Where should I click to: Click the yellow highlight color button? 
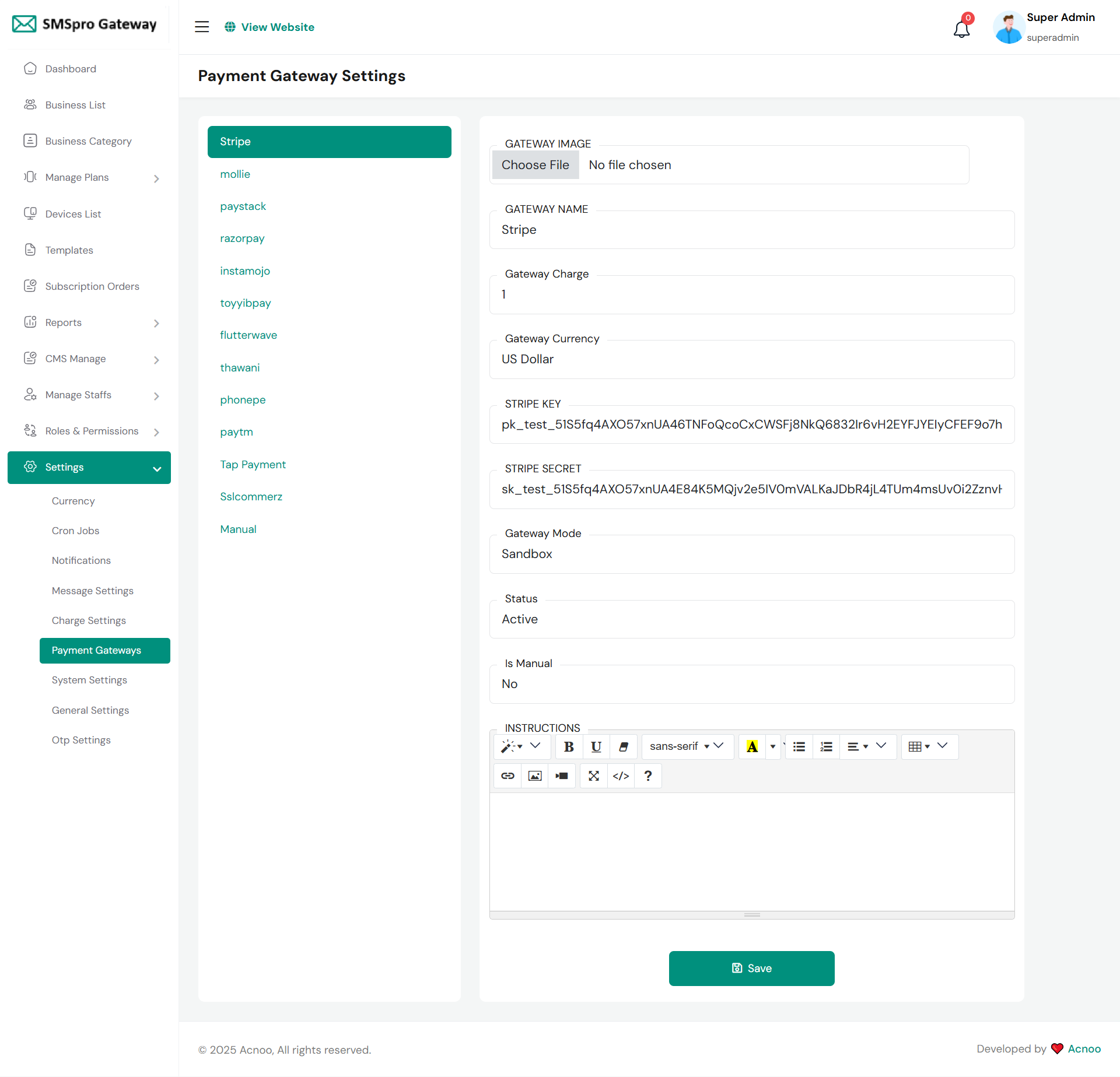click(x=752, y=746)
